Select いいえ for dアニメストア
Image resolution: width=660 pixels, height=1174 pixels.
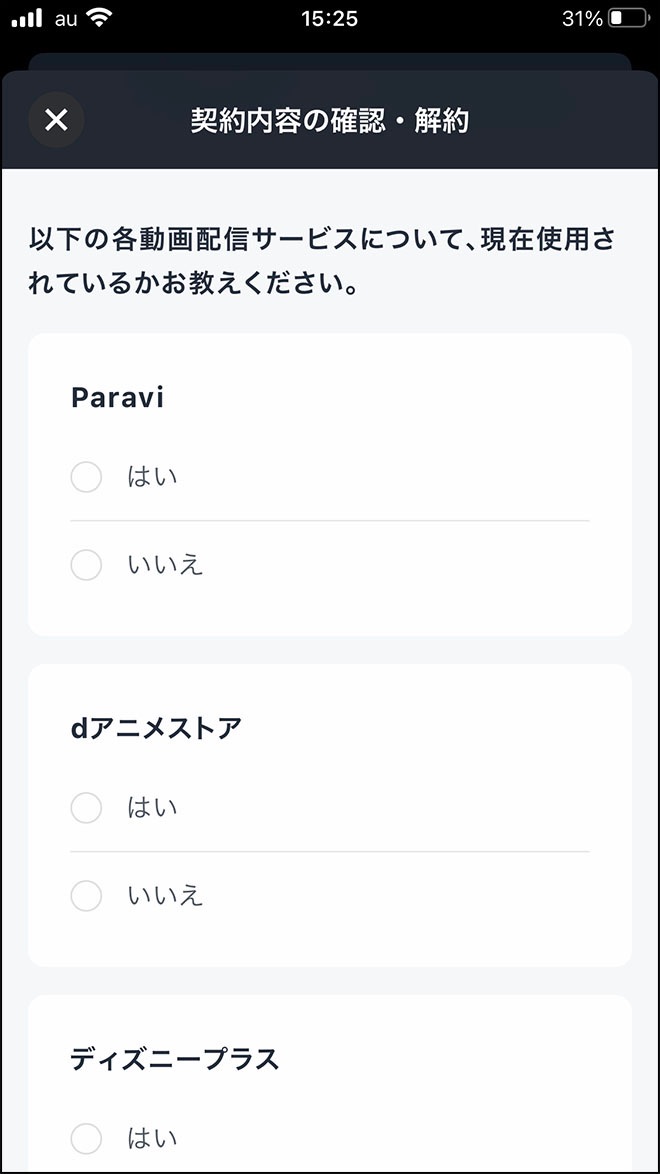[86, 895]
